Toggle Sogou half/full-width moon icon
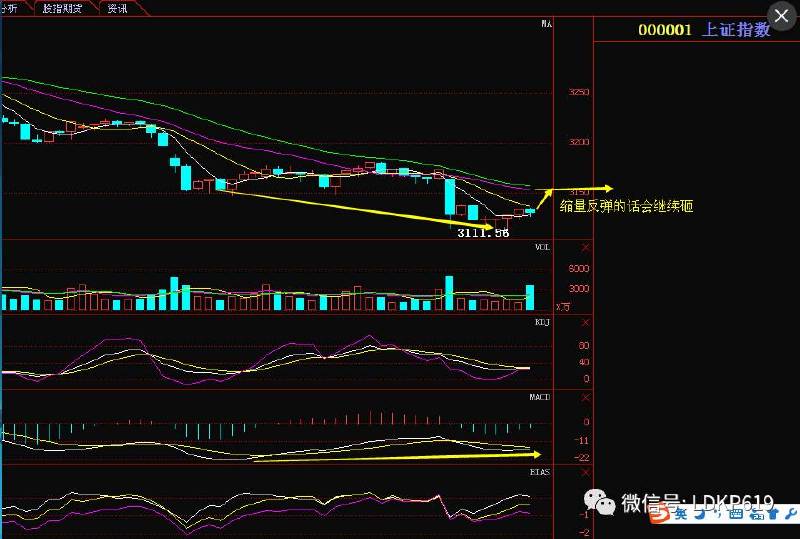800x539 pixels. (x=698, y=514)
